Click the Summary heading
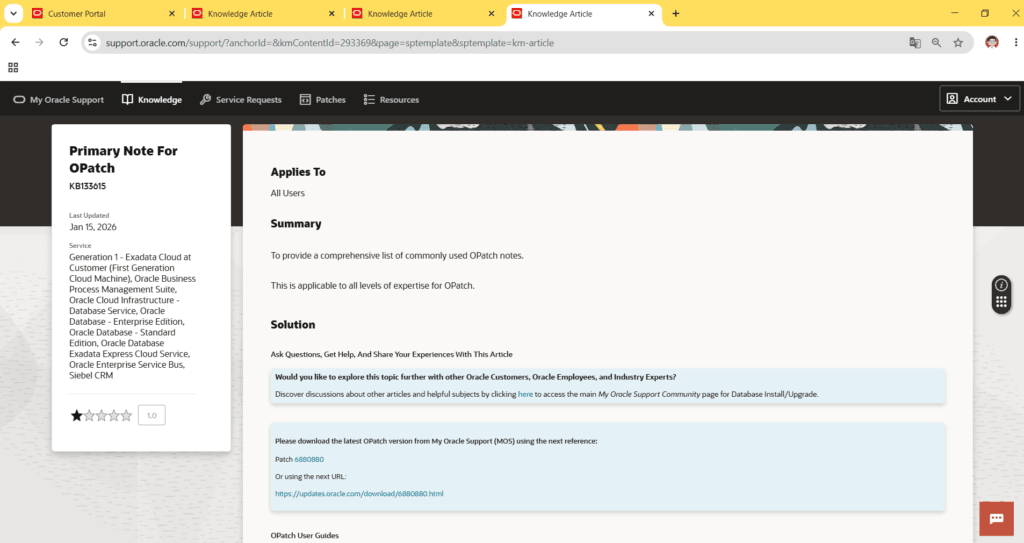Viewport: 1024px width, 543px height. (x=296, y=223)
